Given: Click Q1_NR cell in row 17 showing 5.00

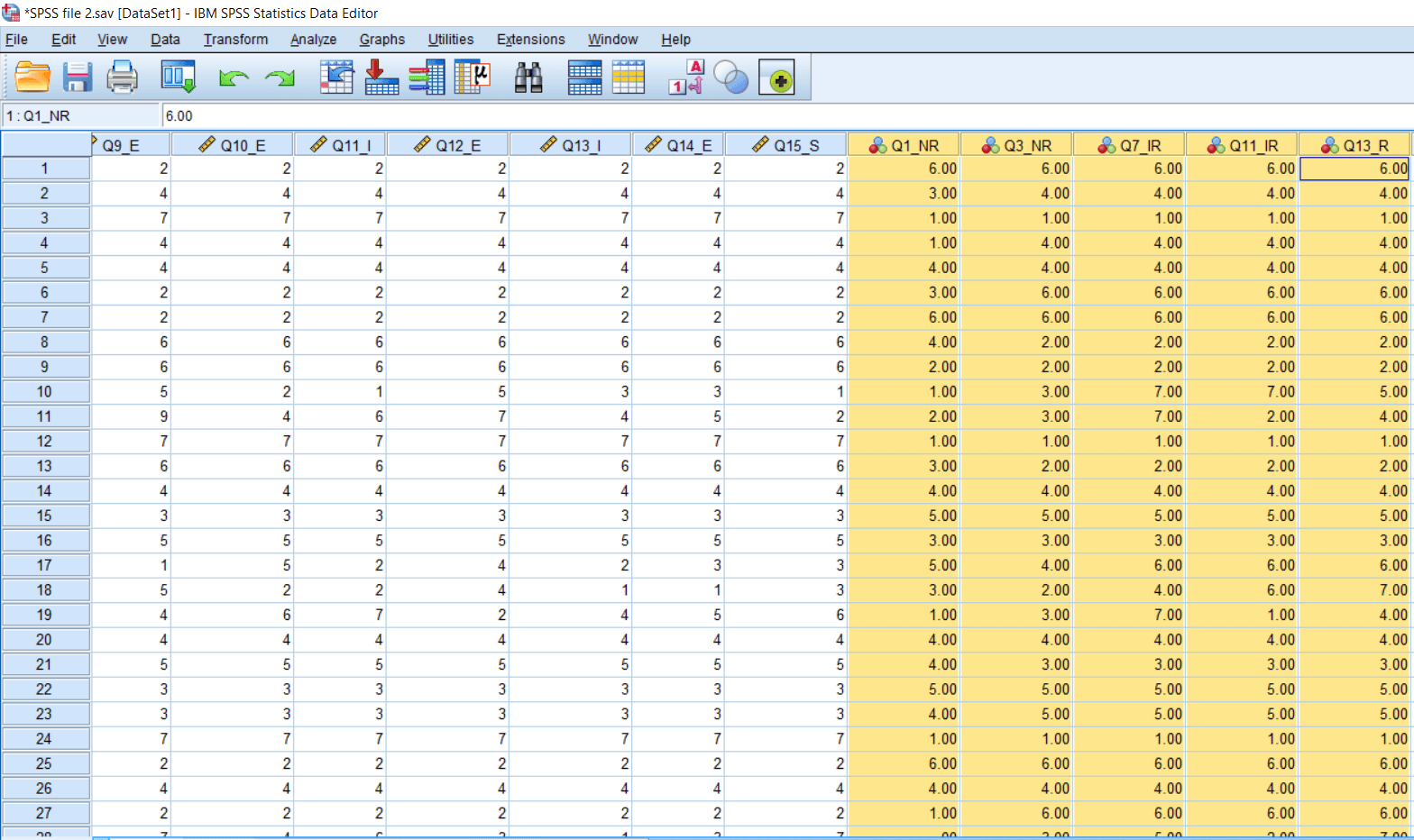Looking at the screenshot, I should tap(904, 565).
